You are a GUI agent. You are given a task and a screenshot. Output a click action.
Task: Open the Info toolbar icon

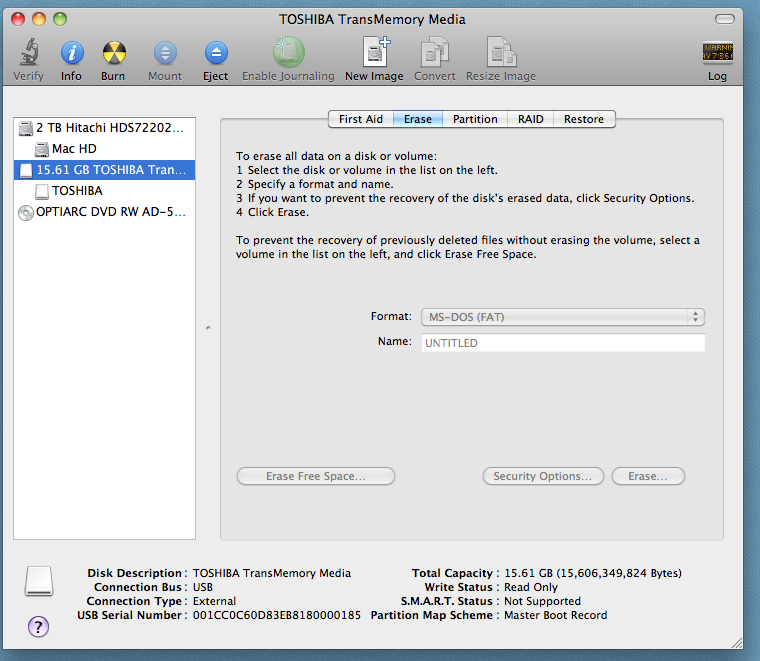[72, 52]
